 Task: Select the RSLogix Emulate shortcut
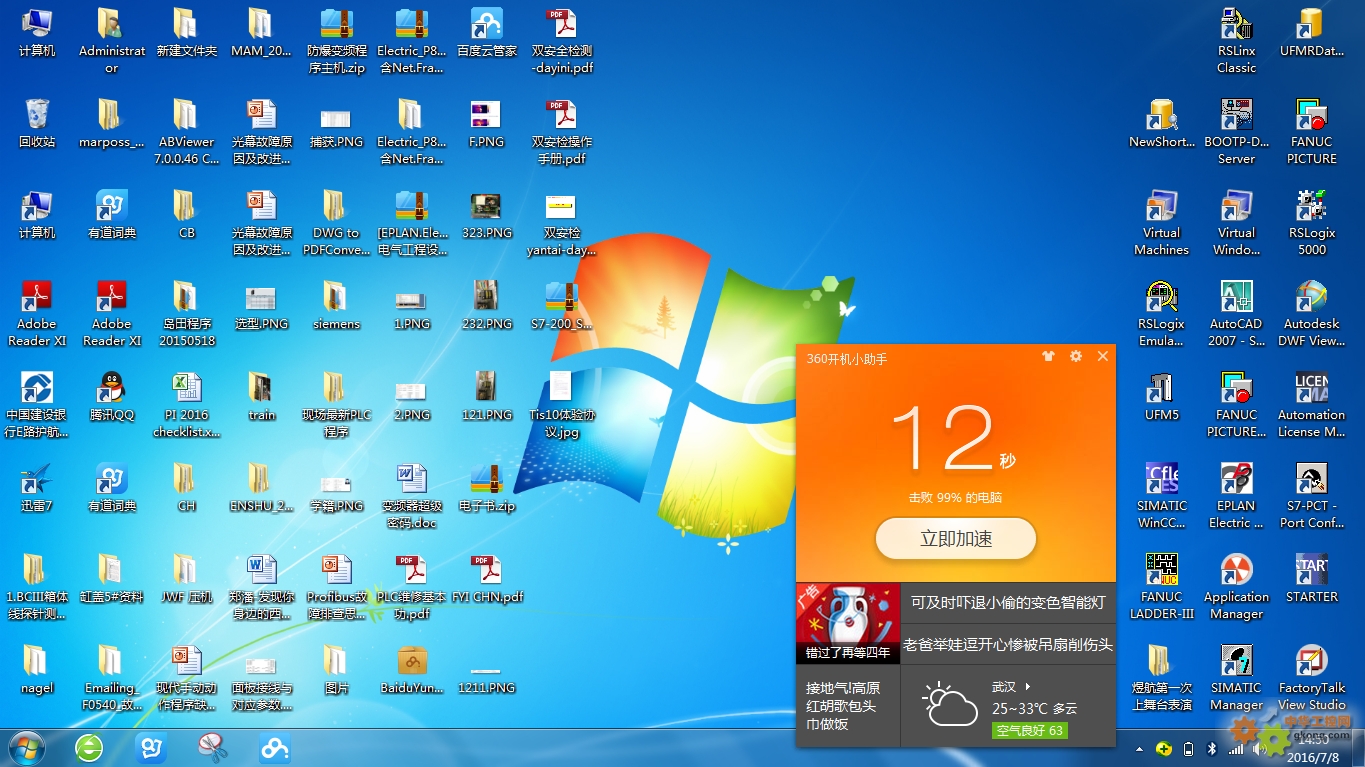click(1162, 314)
